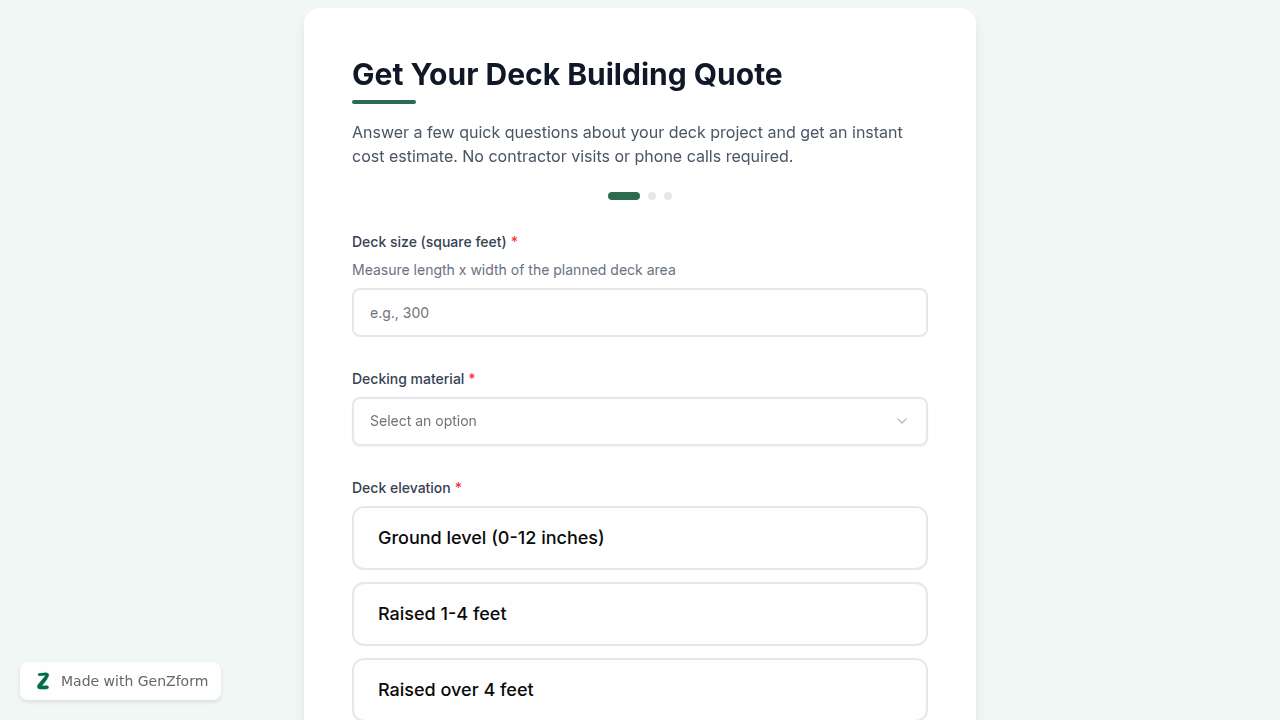Click the deck size input showing "e.g., 300"
This screenshot has height=720, width=1280.
[x=640, y=312]
